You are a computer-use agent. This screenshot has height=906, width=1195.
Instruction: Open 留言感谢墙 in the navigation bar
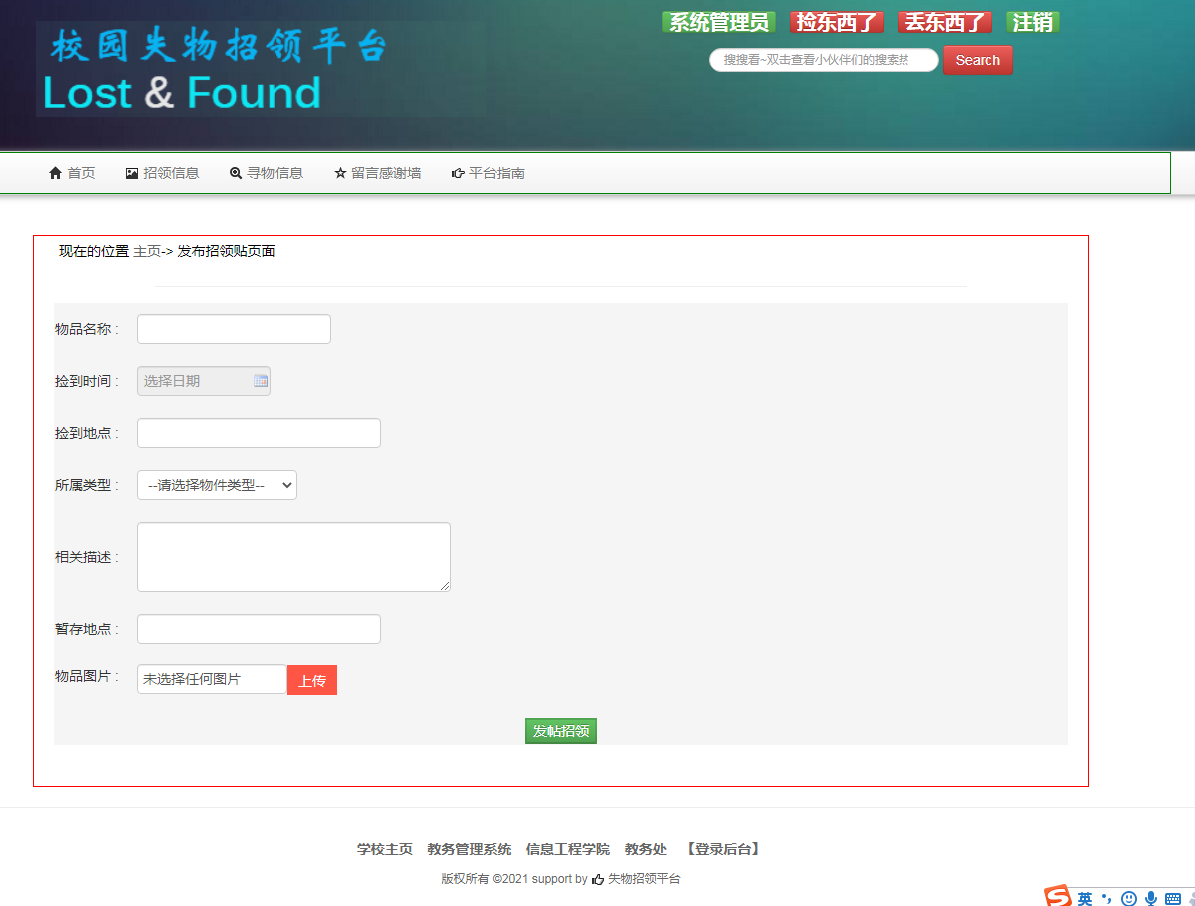(377, 173)
